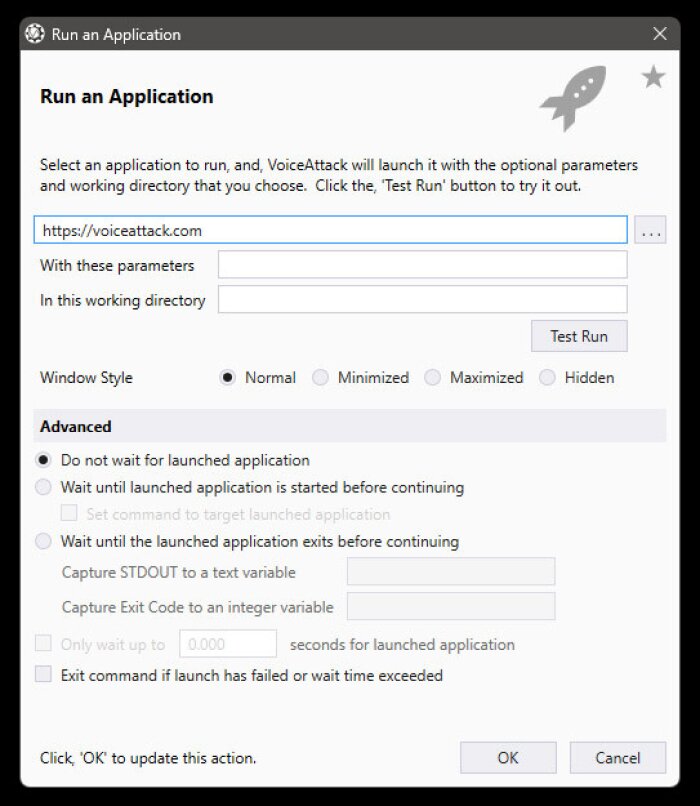
Task: Open file browser with the ellipsis button
Action: tap(650, 230)
